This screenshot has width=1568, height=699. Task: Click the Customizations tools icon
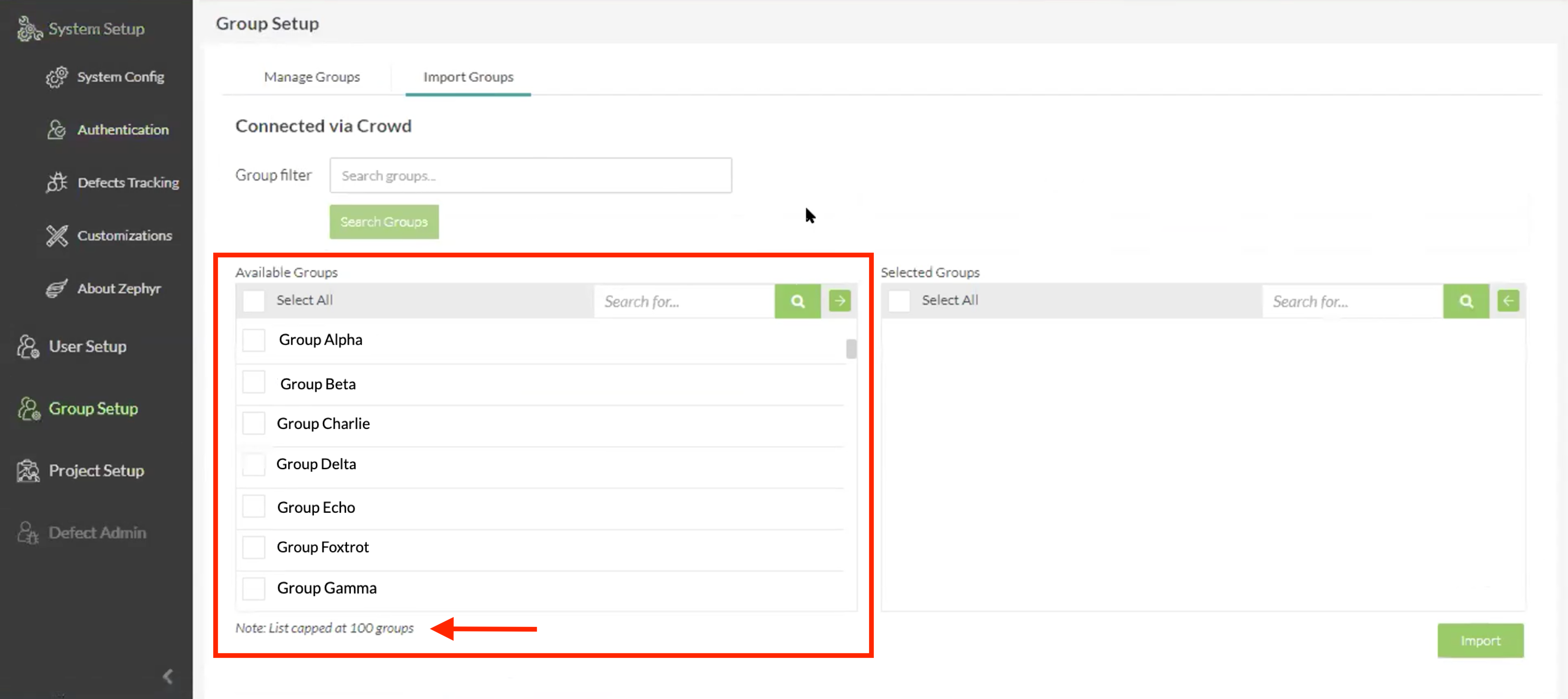coord(57,235)
